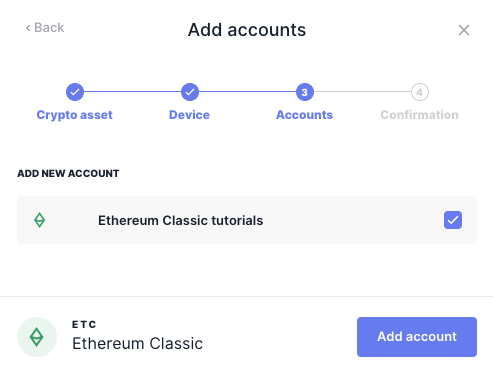Click the small Ethereum Classic diamond icon in account row
Image resolution: width=493 pixels, height=374 pixels.
[x=40, y=220]
